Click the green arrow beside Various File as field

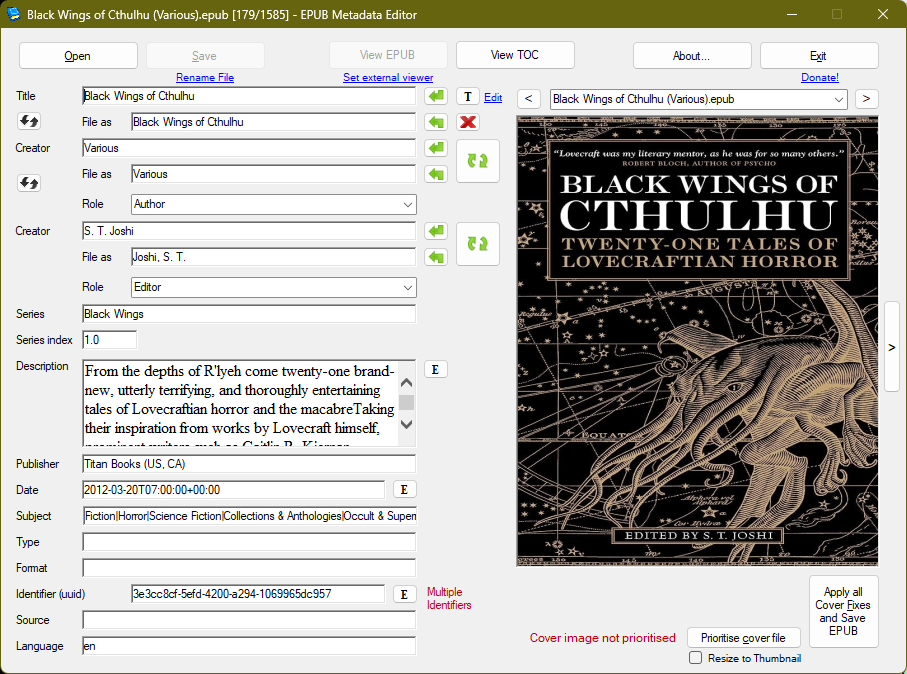click(x=436, y=174)
